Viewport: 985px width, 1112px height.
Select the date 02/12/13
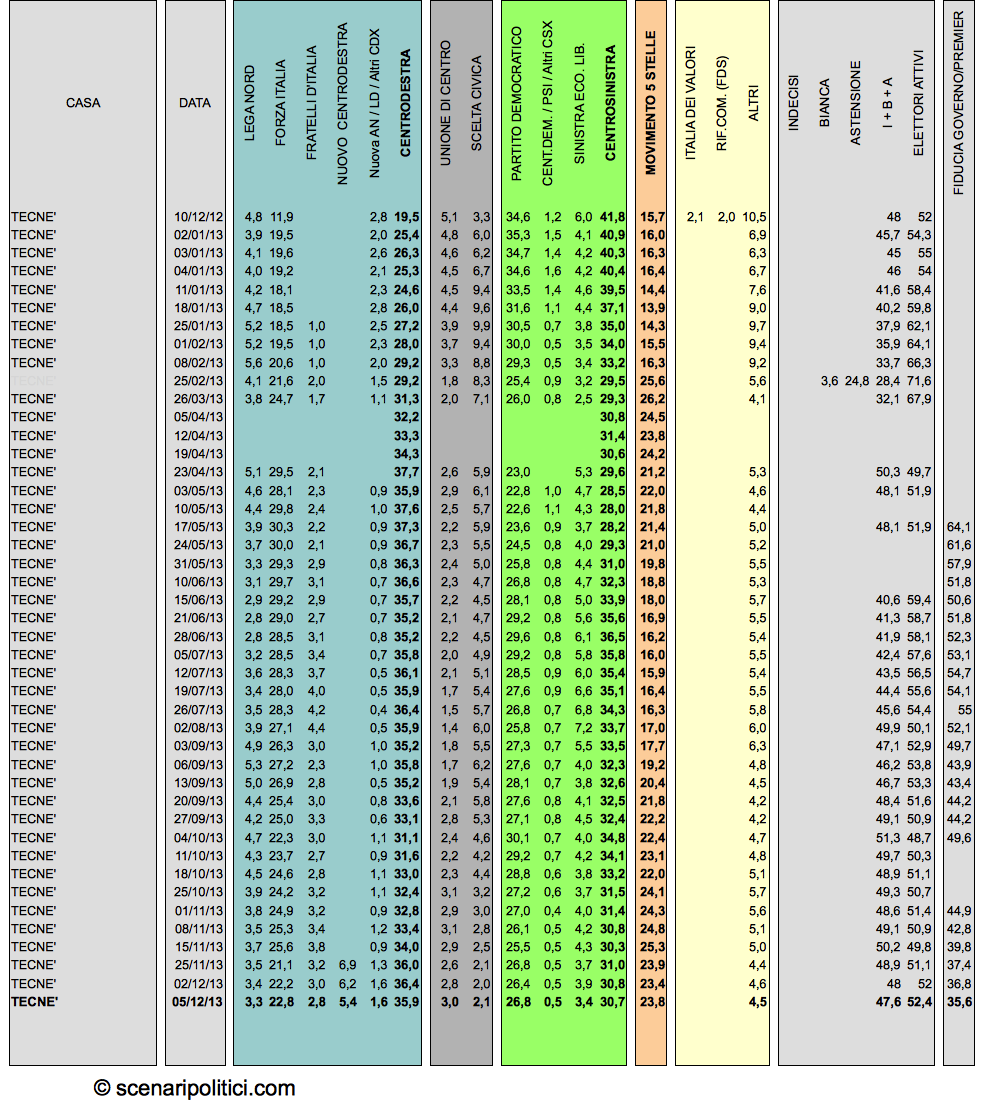pos(199,984)
